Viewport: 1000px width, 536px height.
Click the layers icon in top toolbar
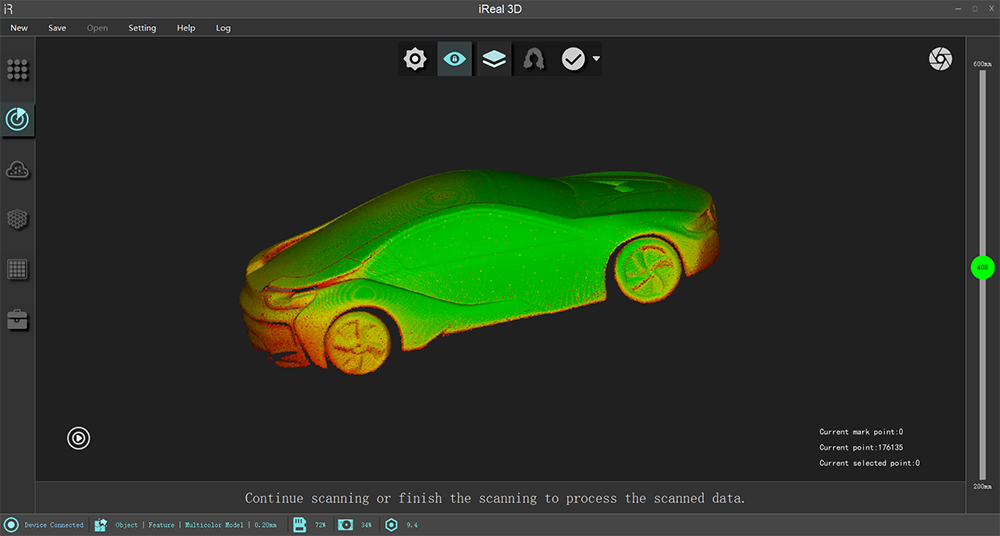coord(493,60)
